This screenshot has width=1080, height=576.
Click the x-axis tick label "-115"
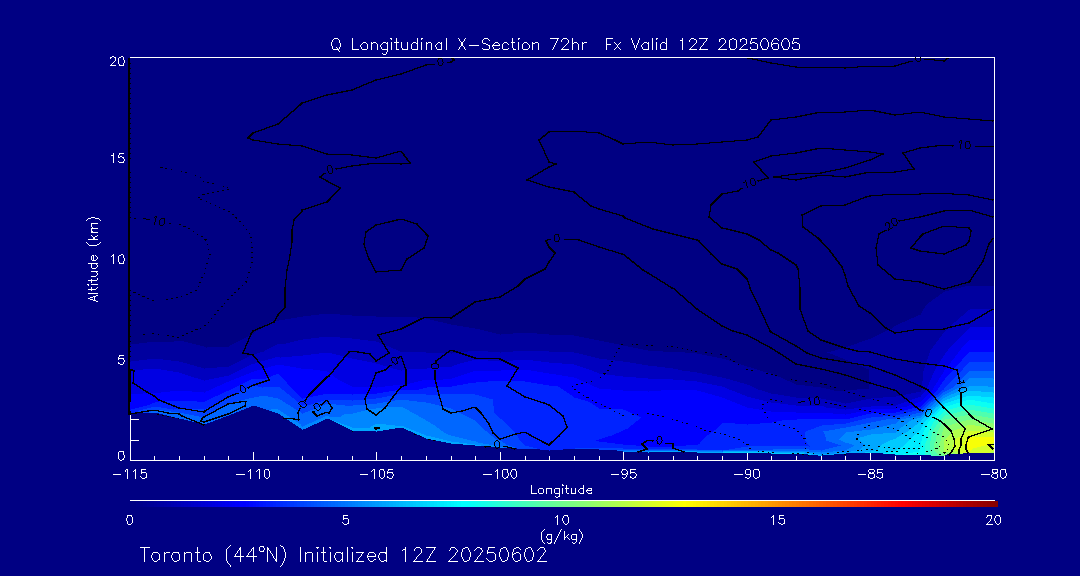[x=130, y=475]
